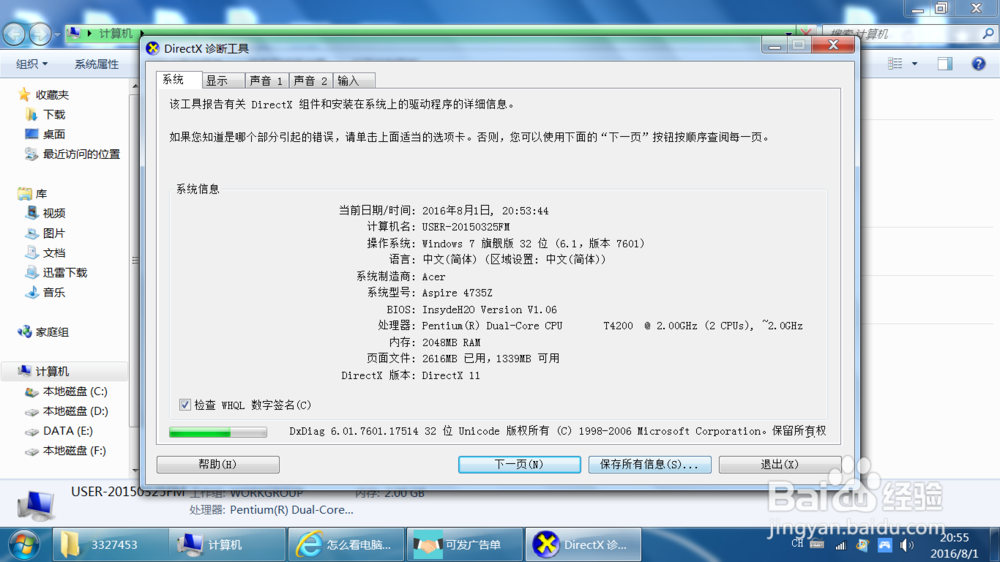The width and height of the screenshot is (1000, 562).
Task: Close the background Explorer window
Action: (976, 8)
